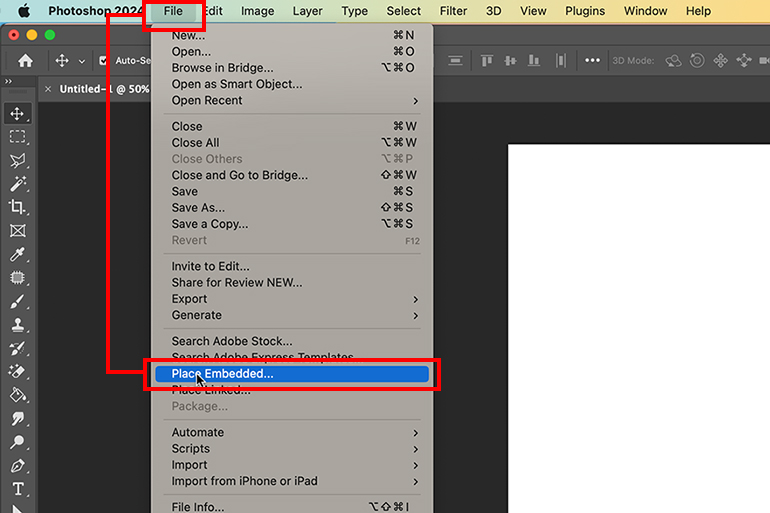Open the Filter menu

coord(453,11)
